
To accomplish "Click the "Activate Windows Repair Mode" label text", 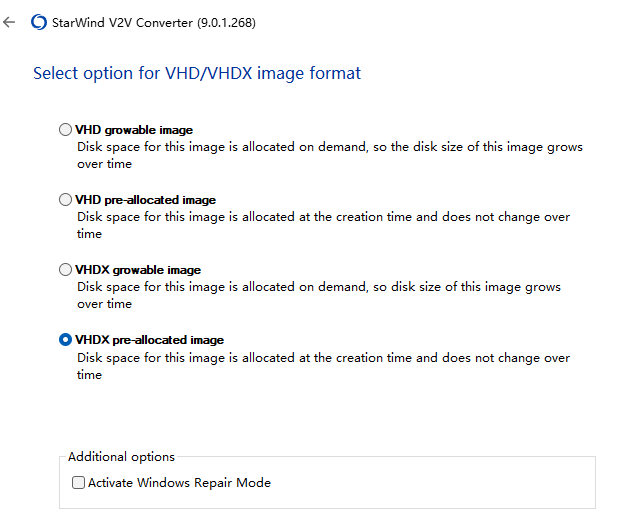I will (179, 483).
